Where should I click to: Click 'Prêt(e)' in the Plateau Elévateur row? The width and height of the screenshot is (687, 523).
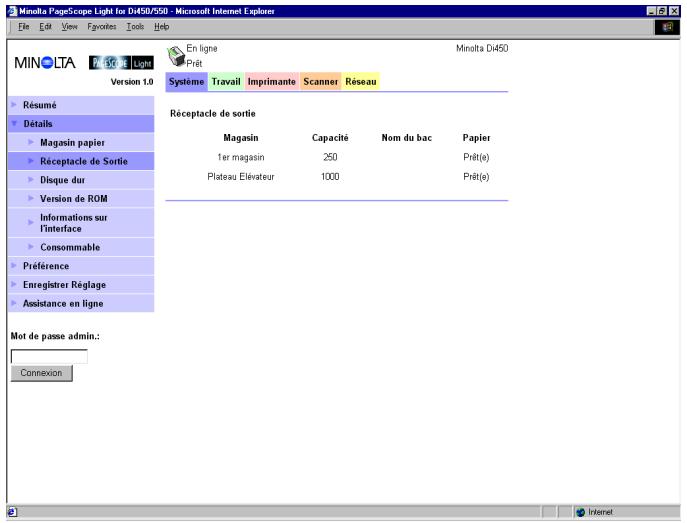point(476,177)
